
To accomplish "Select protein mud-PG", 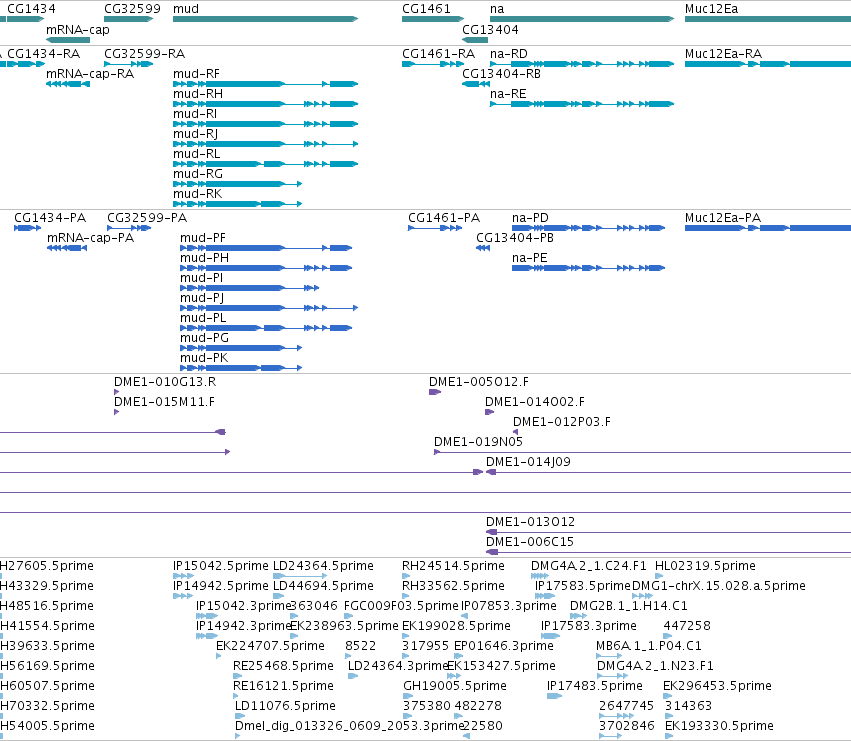I will click(241, 348).
